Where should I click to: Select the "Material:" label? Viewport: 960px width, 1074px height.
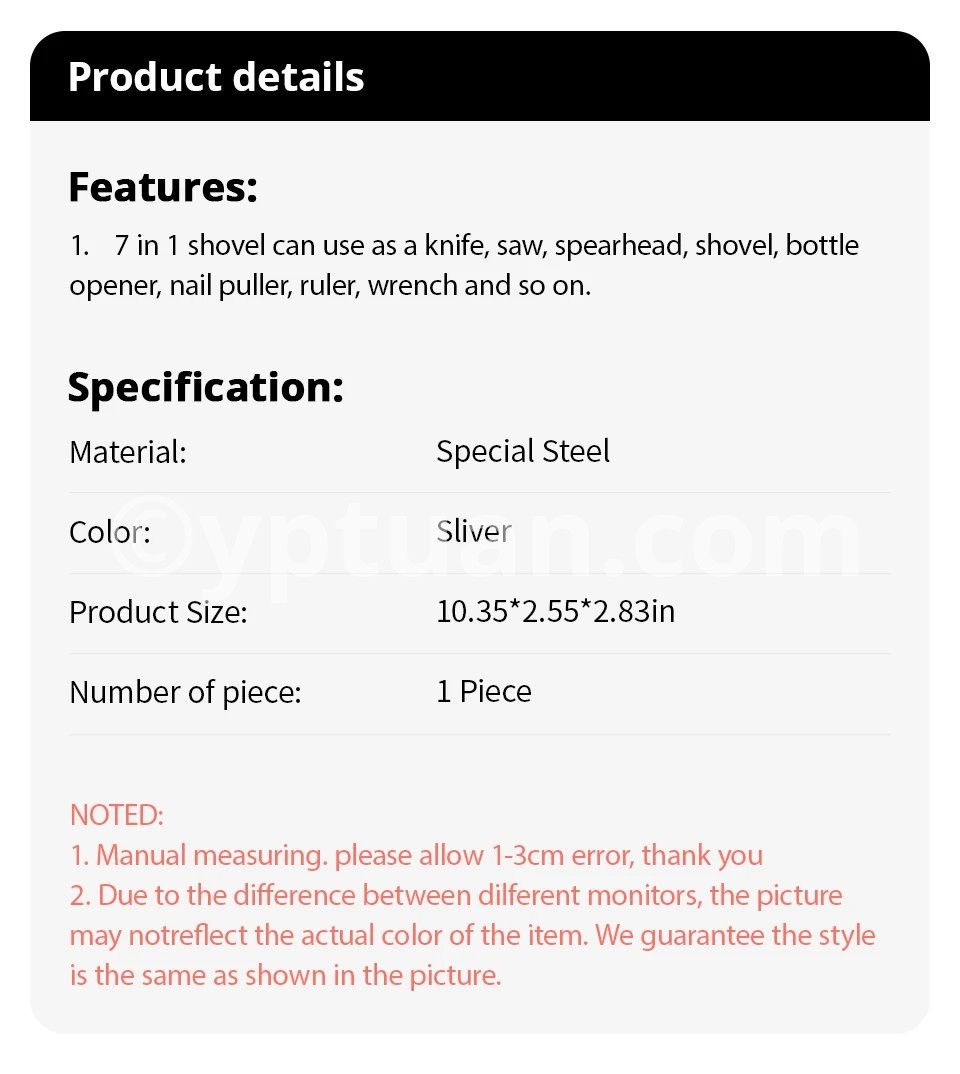pos(128,452)
